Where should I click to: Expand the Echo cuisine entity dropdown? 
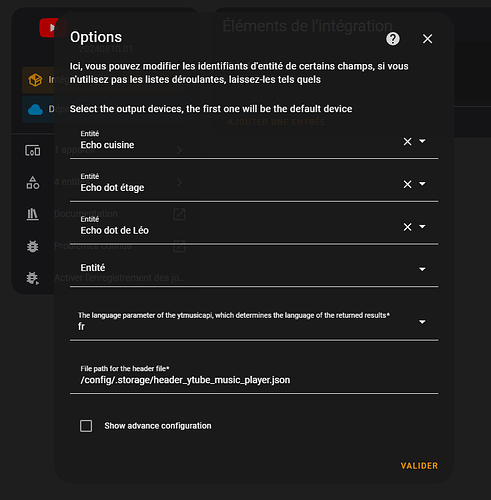(422, 141)
